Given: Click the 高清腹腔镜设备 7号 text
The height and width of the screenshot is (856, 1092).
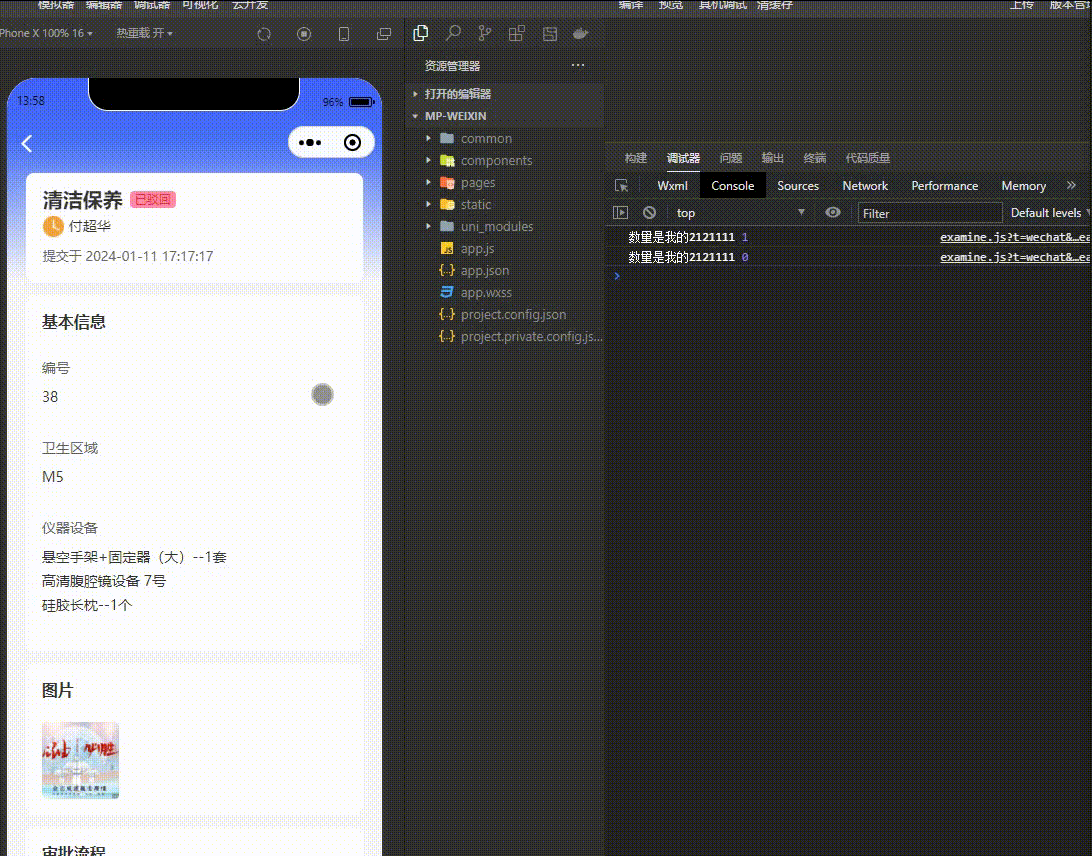Looking at the screenshot, I should 104,581.
